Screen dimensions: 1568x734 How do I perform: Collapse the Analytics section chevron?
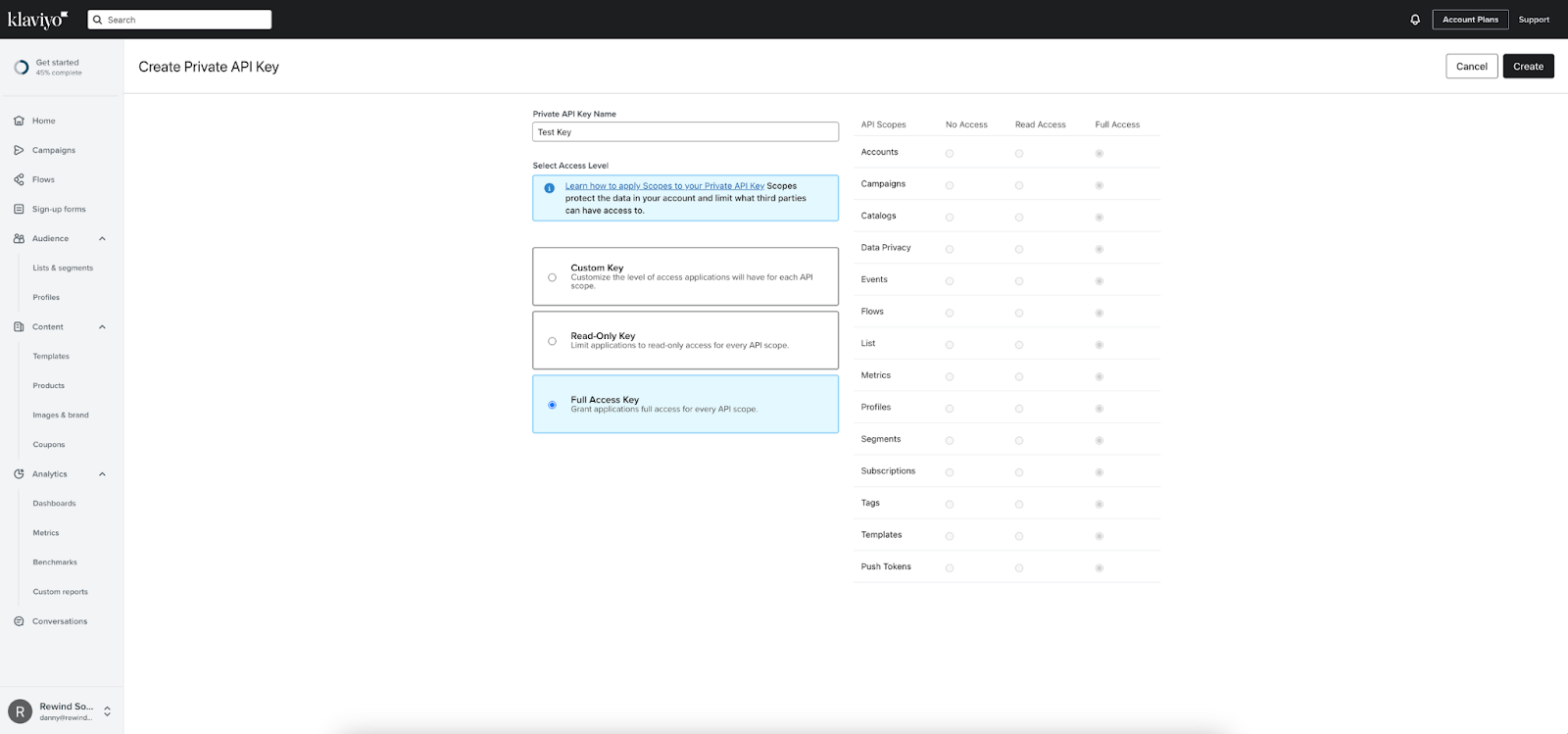click(x=102, y=473)
